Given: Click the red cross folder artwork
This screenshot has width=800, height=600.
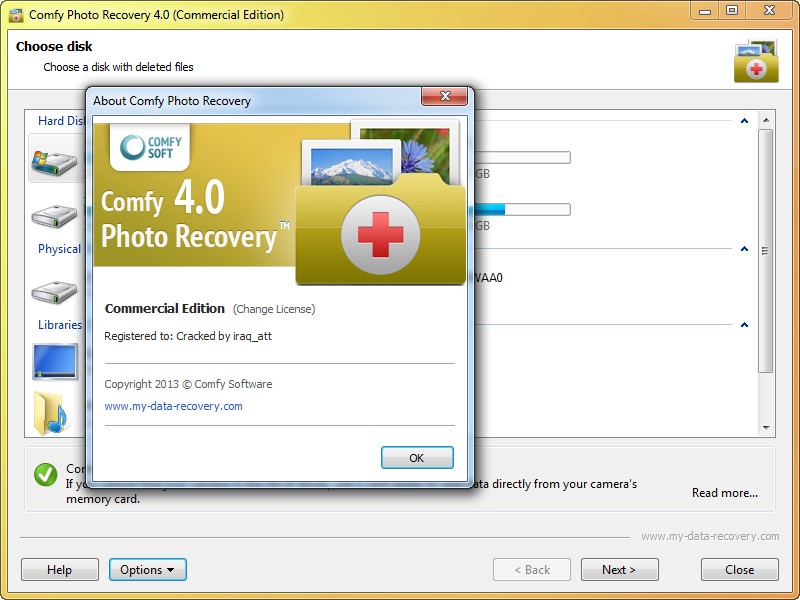Looking at the screenshot, I should [x=381, y=228].
